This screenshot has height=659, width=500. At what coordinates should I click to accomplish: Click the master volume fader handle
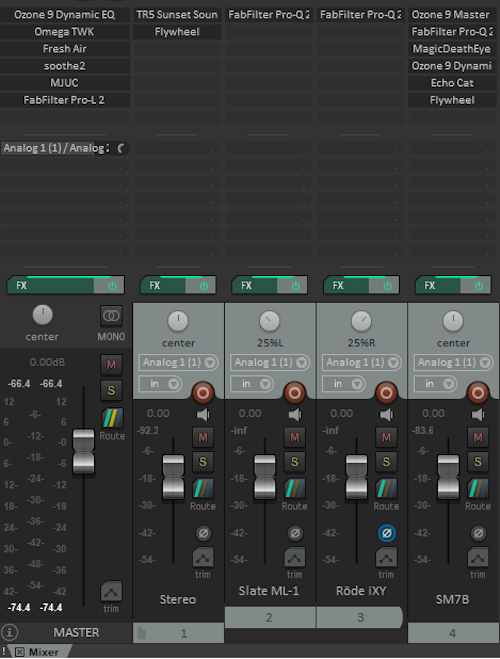(x=84, y=452)
